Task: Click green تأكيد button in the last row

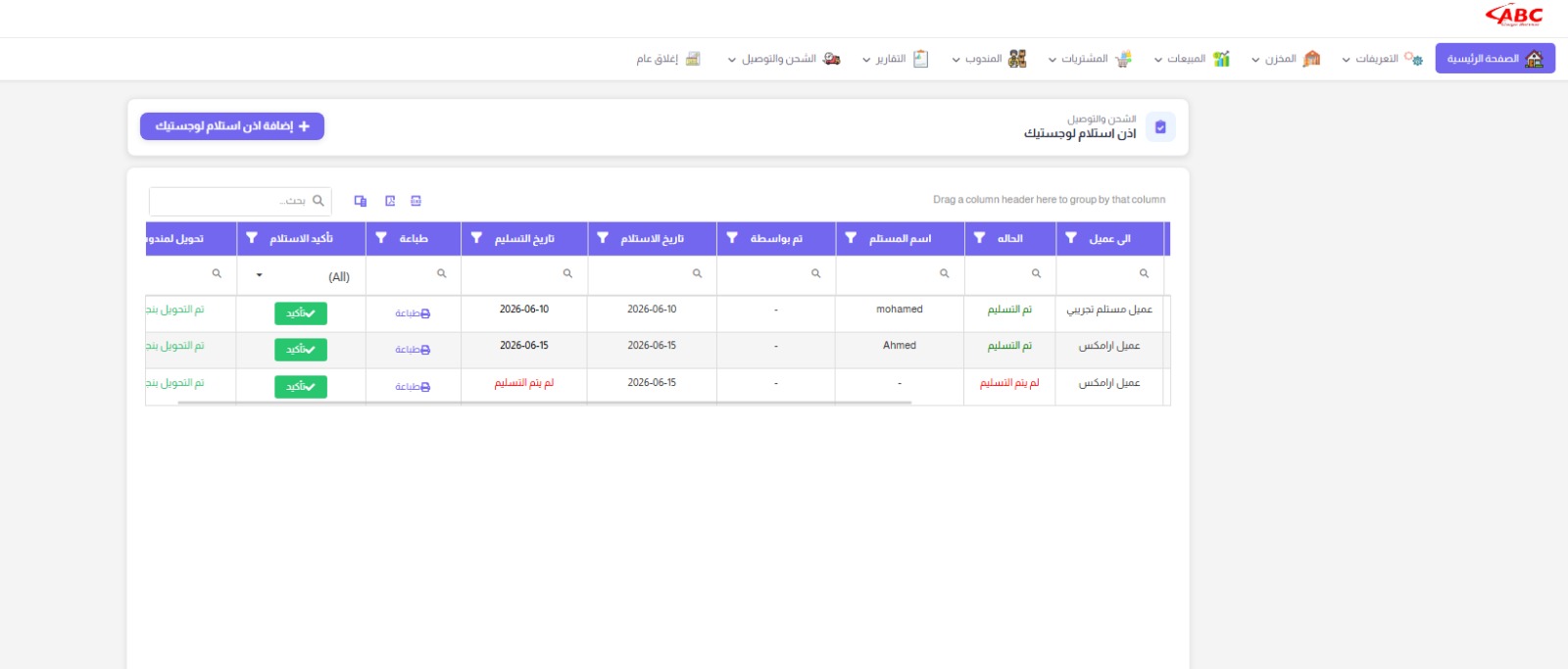Action: 300,387
